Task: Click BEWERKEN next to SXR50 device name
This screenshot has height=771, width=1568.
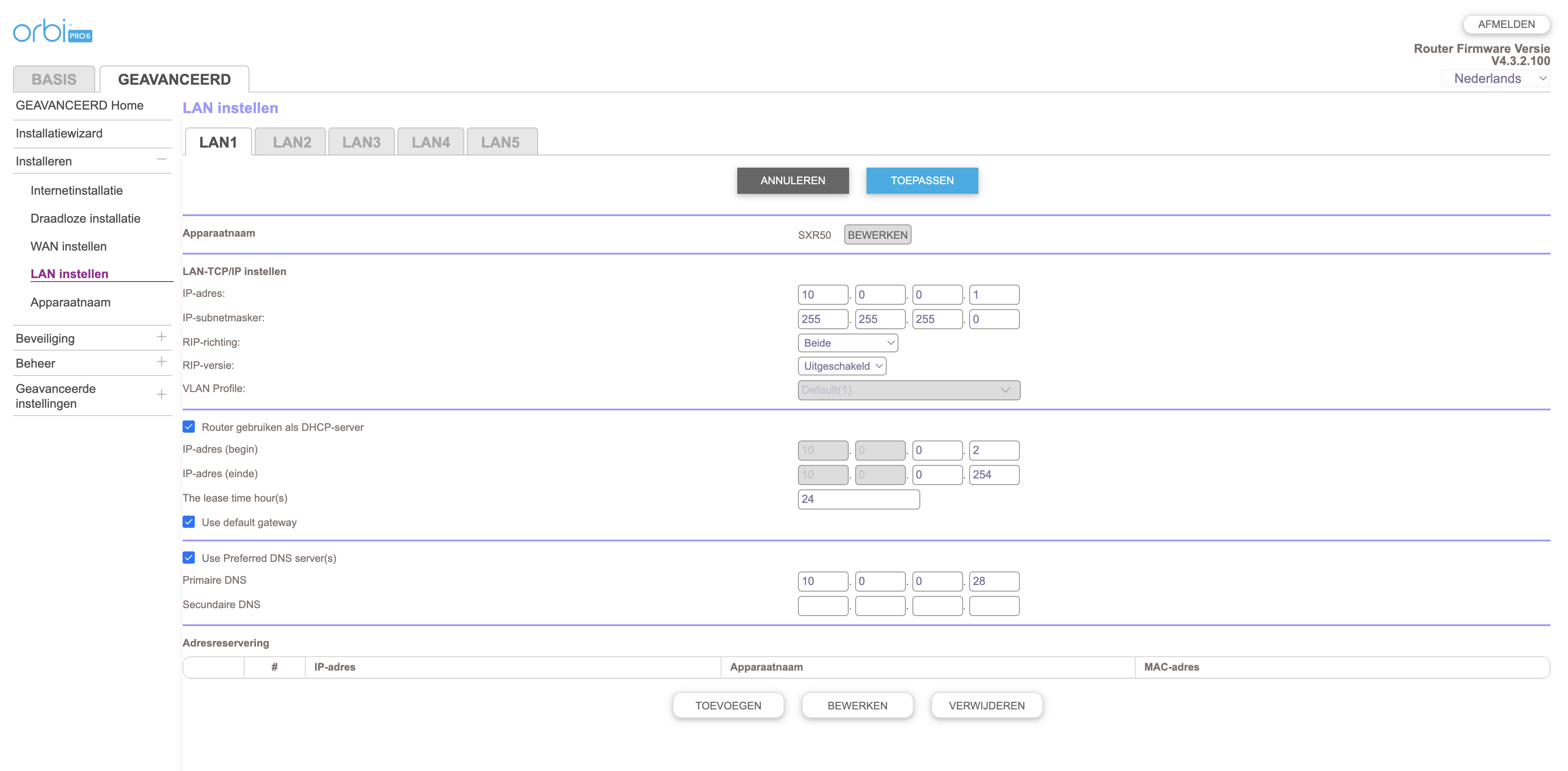Action: (x=877, y=235)
